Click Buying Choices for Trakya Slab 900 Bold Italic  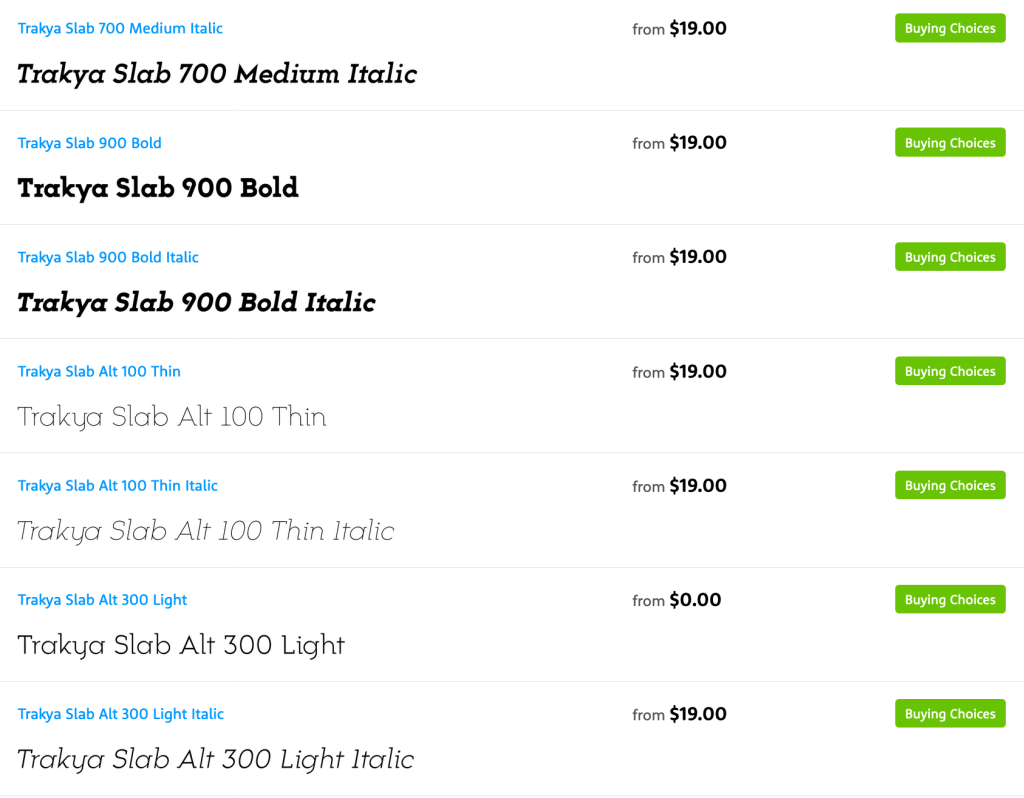click(949, 257)
